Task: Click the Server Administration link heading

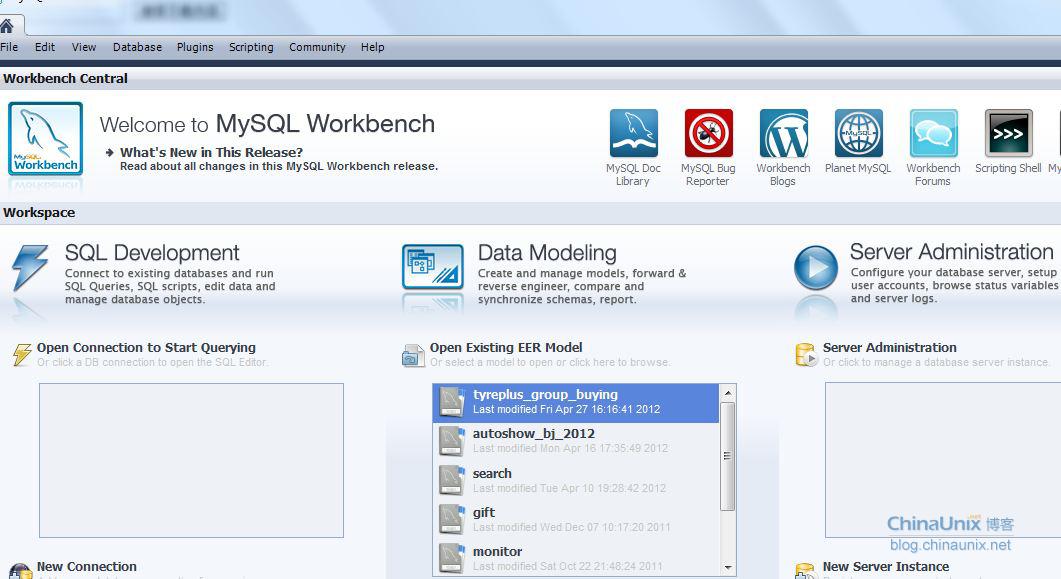Action: click(x=889, y=348)
